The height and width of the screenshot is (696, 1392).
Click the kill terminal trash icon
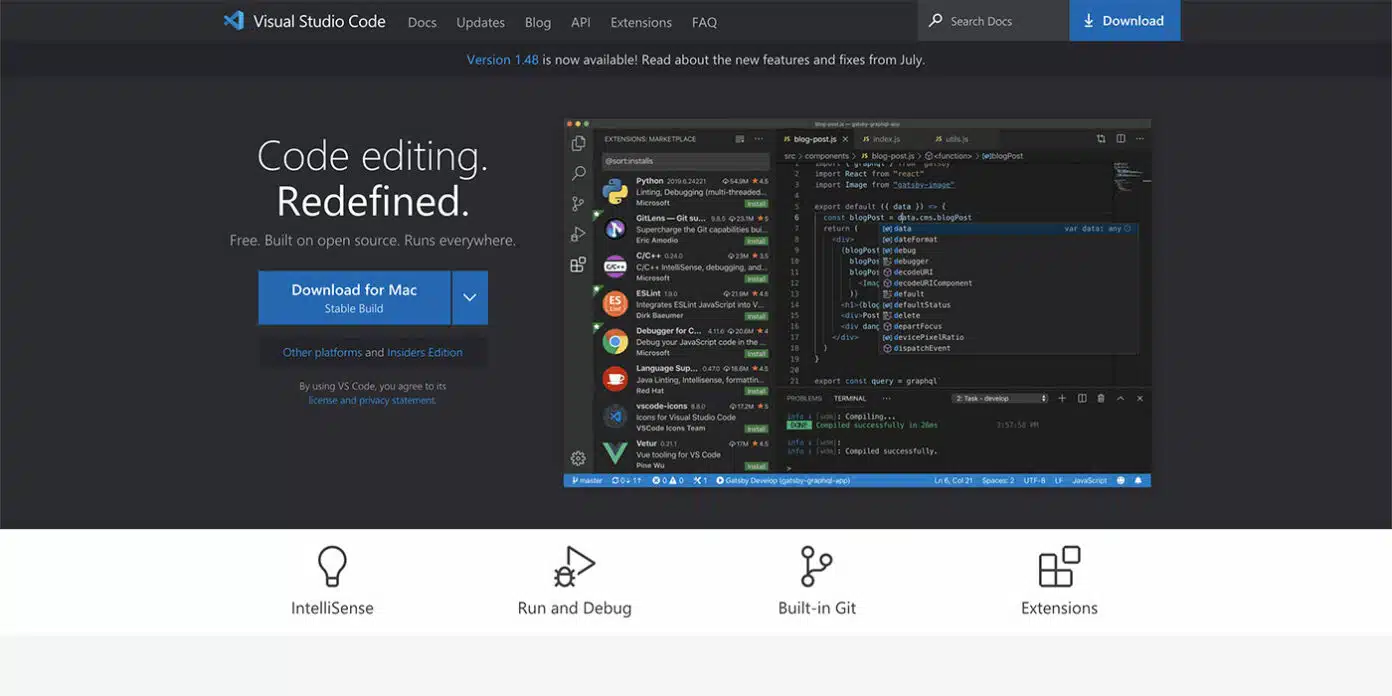(x=1101, y=398)
